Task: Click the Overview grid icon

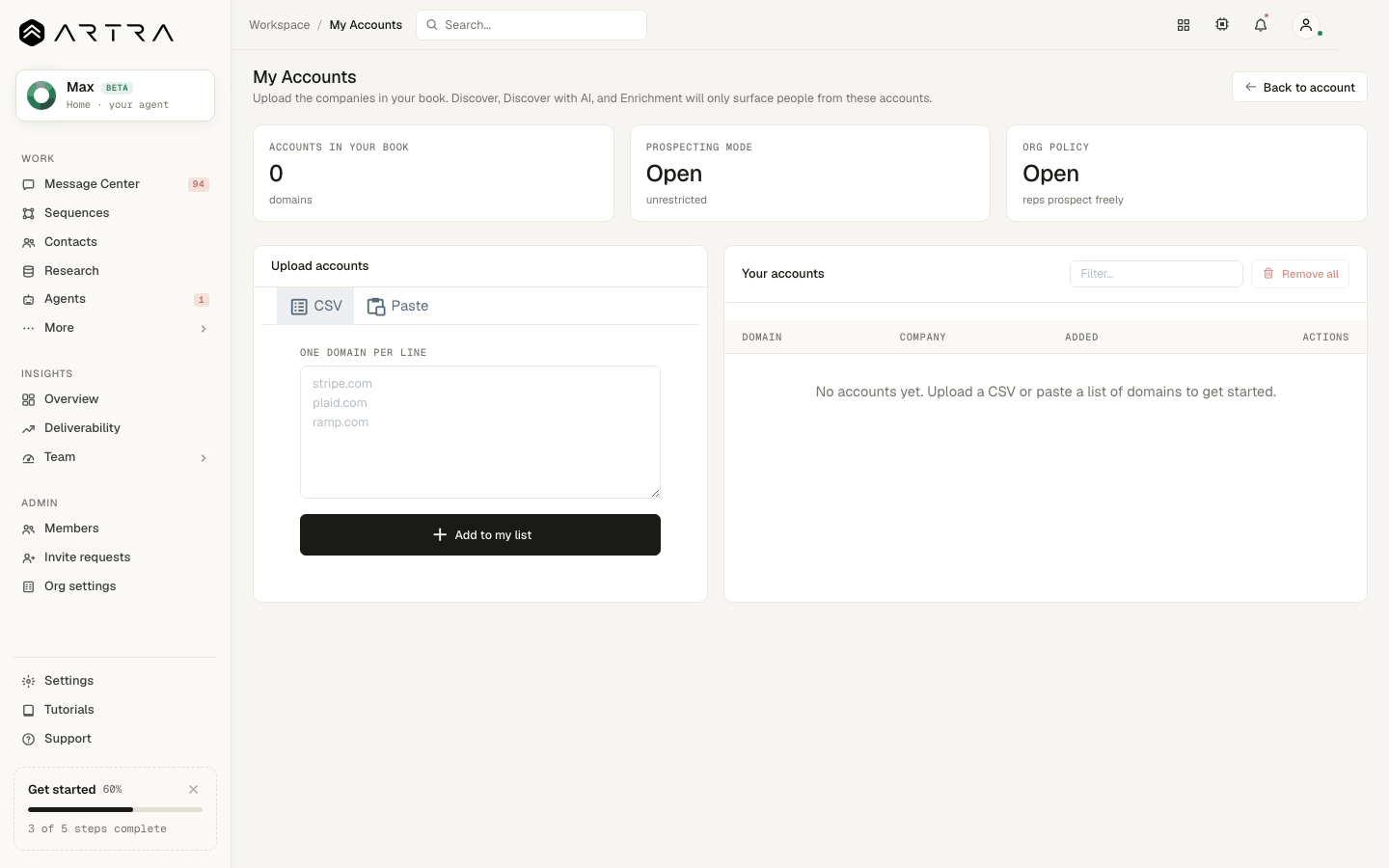Action: 29,399
